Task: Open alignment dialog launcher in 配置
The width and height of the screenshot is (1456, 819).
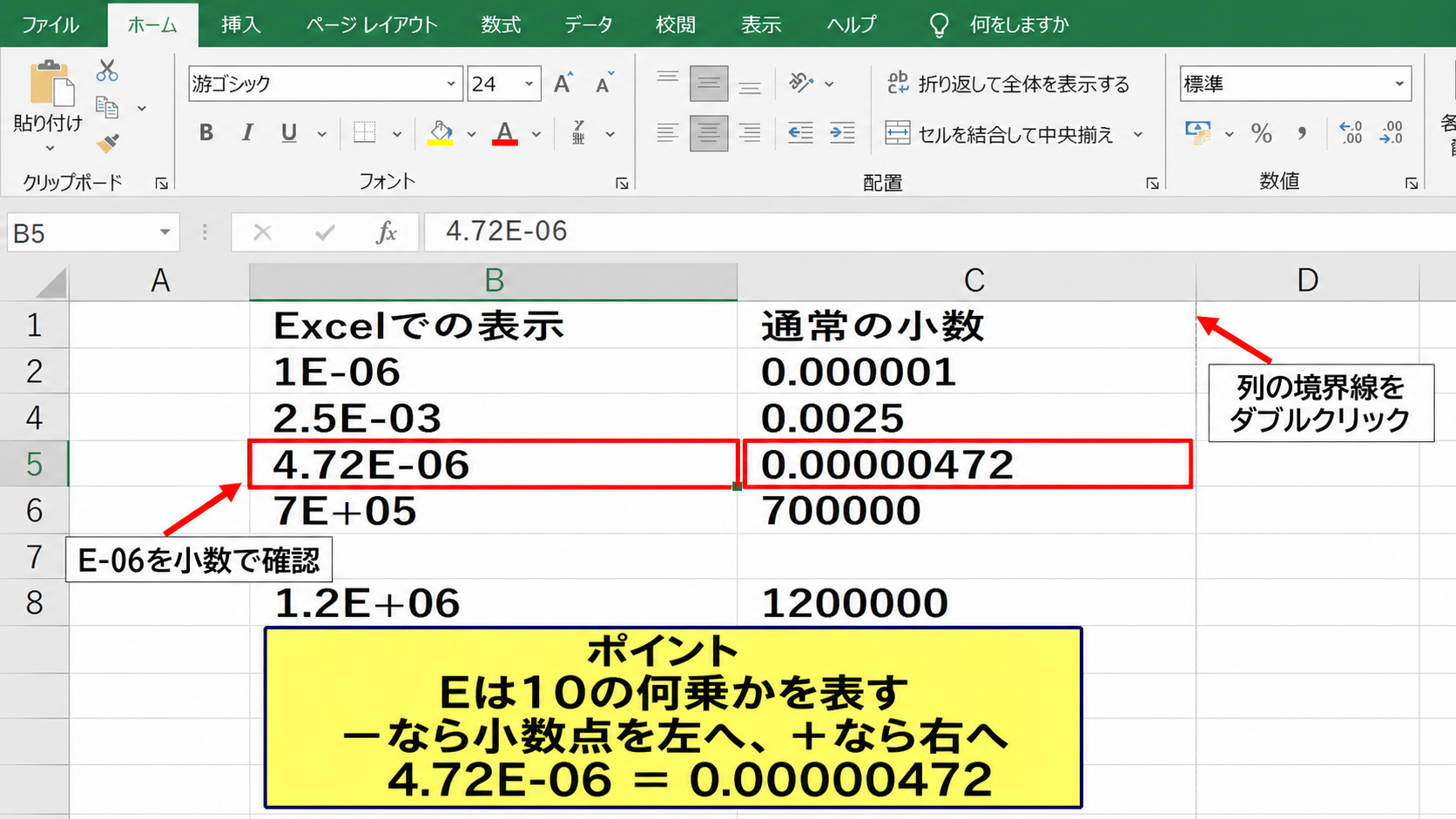Action: 1152,183
